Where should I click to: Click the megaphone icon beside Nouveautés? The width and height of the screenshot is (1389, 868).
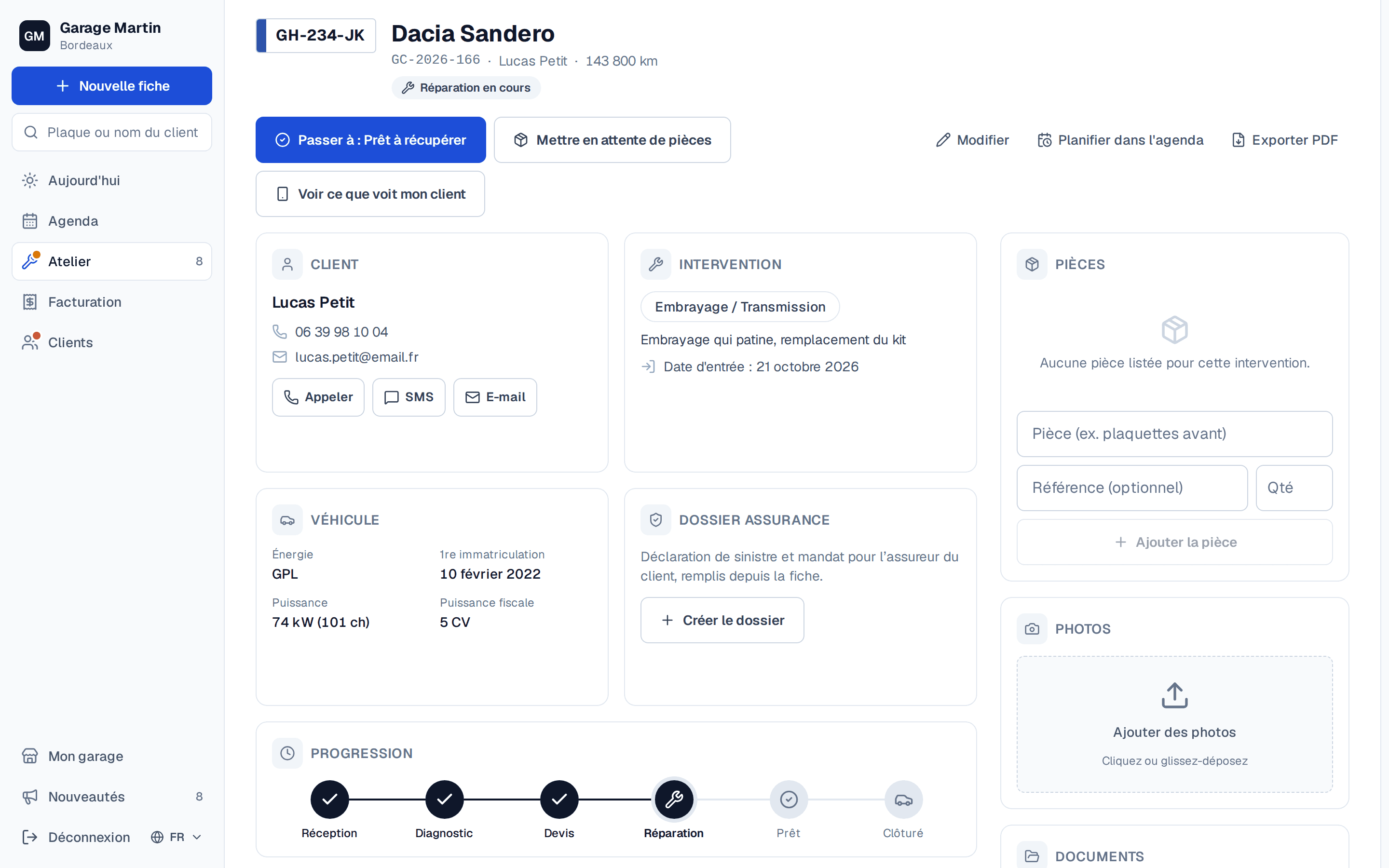[30, 796]
